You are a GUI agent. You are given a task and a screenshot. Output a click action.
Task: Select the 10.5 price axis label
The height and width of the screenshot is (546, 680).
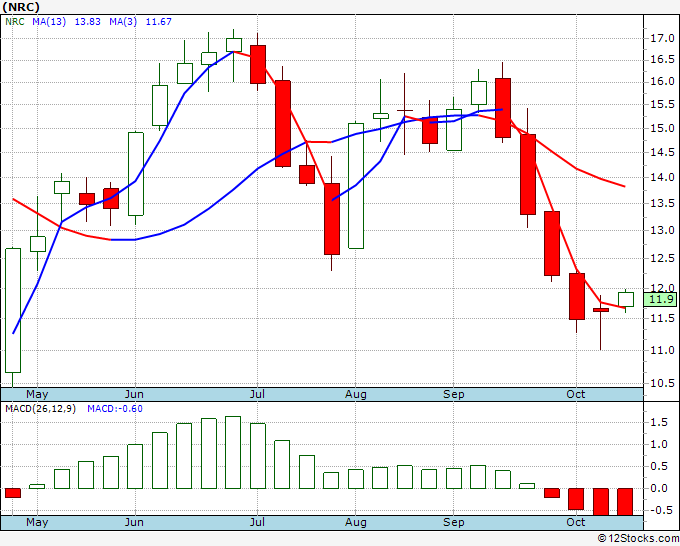pyautogui.click(x=662, y=383)
